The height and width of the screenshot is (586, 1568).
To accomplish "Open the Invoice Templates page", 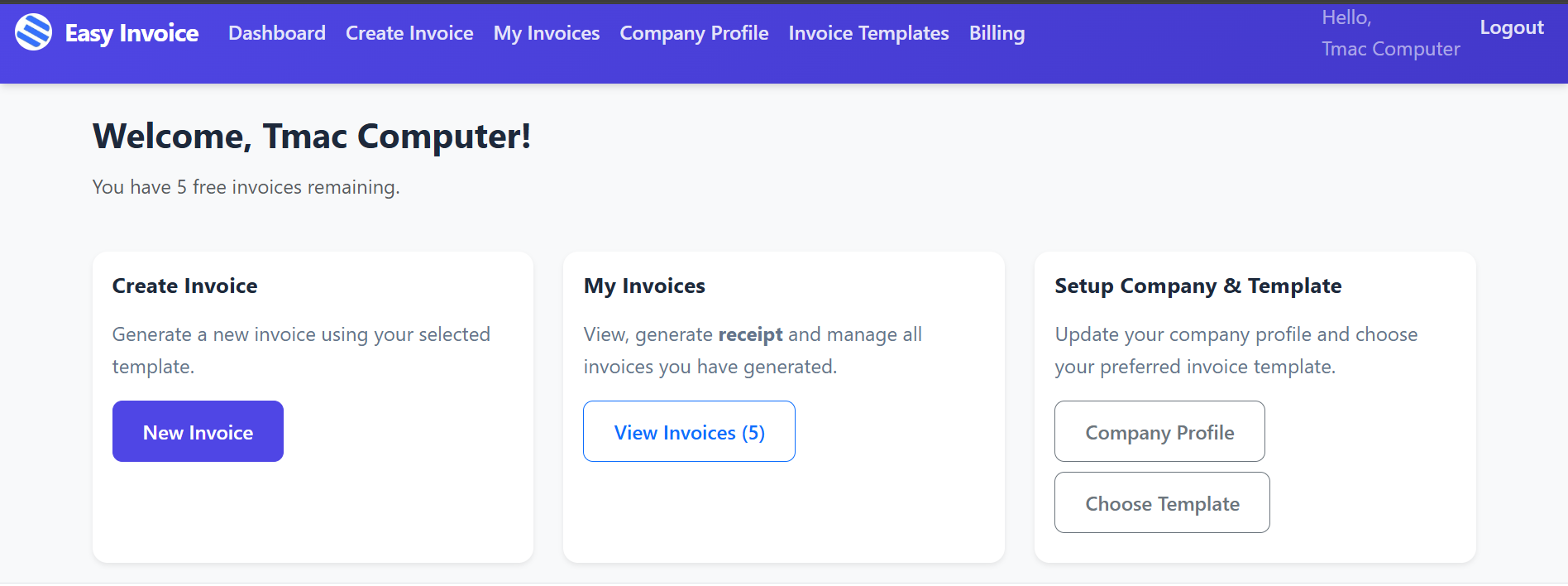I will (x=868, y=33).
